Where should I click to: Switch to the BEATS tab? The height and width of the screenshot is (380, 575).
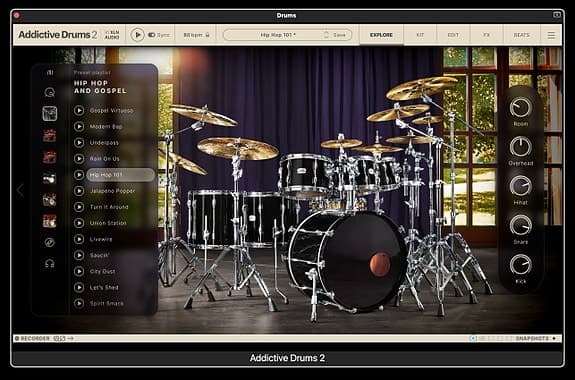521,35
